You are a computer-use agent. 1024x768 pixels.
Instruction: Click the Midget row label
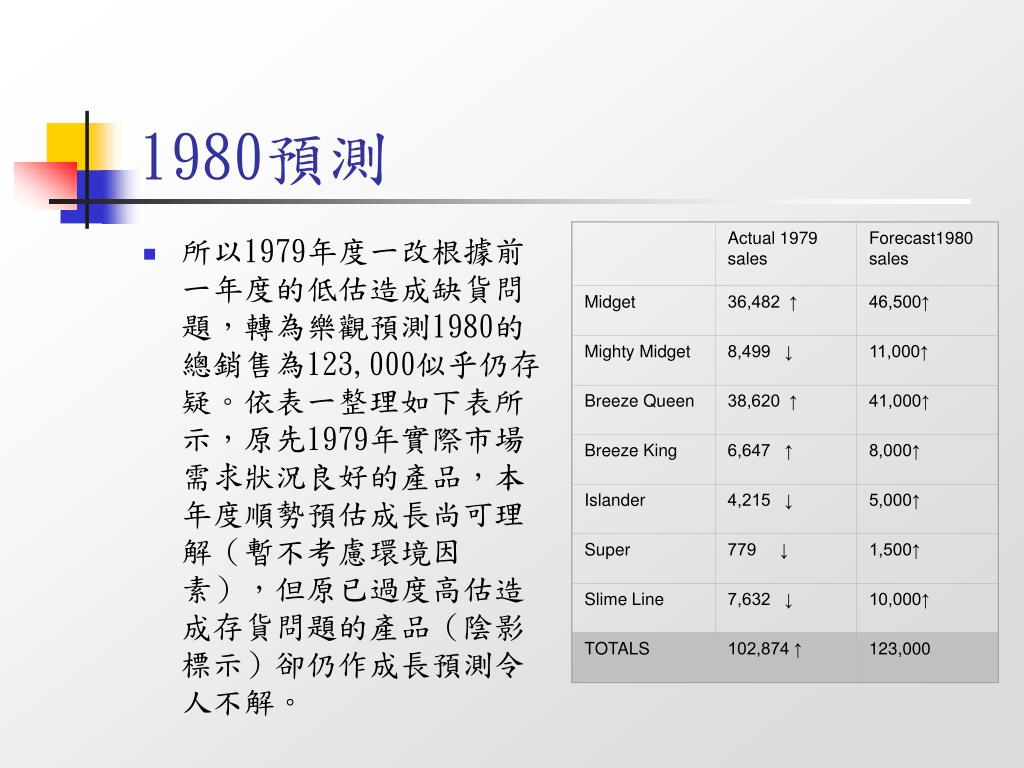click(x=609, y=302)
